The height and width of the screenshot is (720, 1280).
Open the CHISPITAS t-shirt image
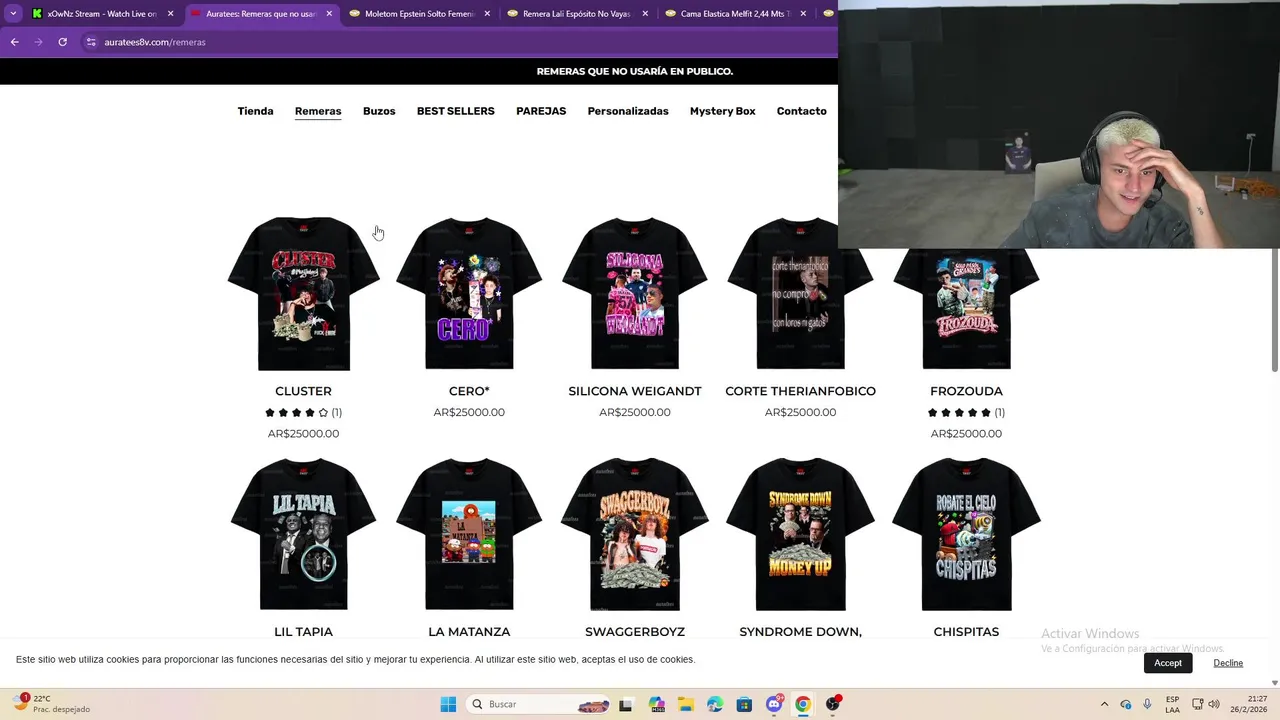click(966, 534)
